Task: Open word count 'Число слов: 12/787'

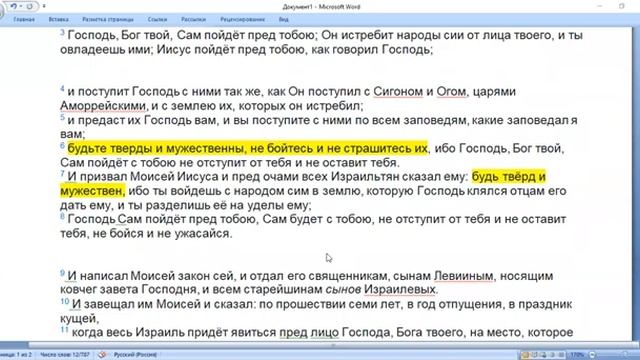Action: point(64,355)
